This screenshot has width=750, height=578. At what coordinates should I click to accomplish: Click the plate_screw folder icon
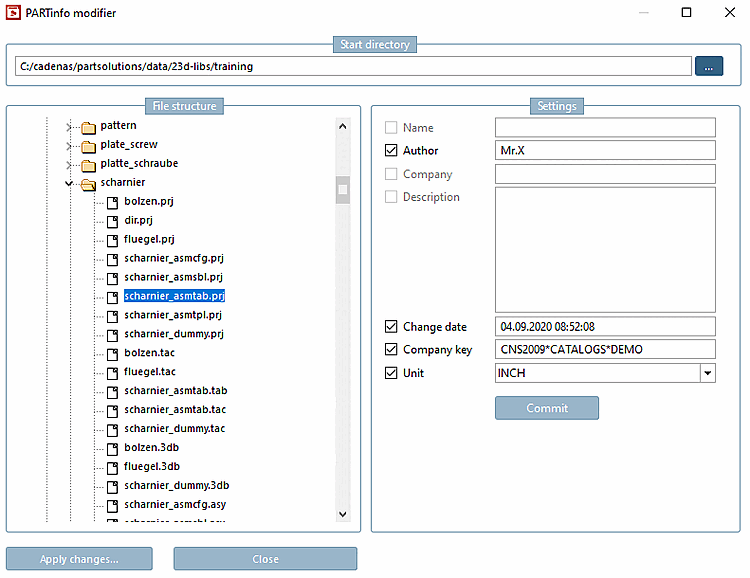pyautogui.click(x=88, y=145)
